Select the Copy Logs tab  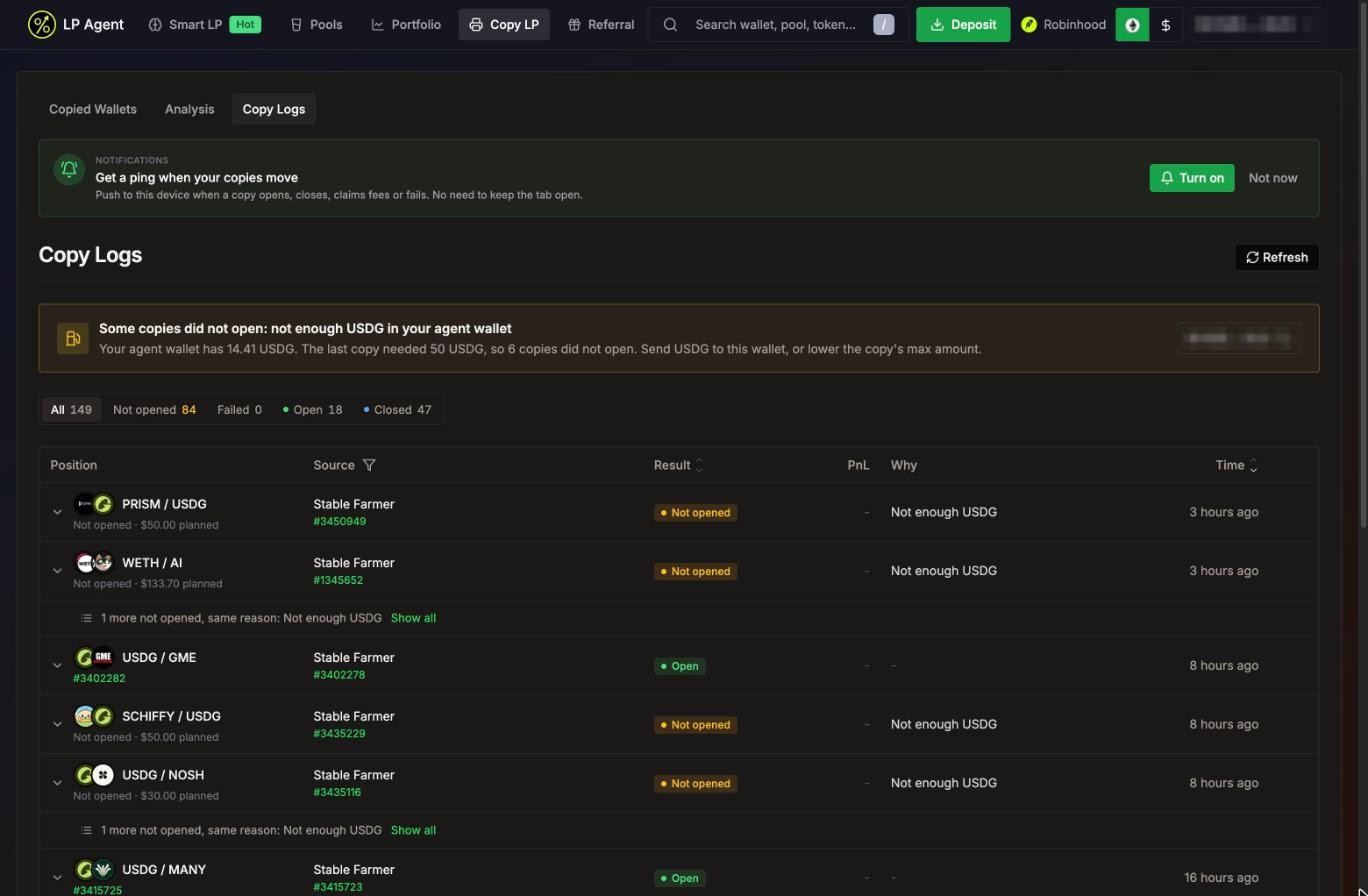point(274,109)
